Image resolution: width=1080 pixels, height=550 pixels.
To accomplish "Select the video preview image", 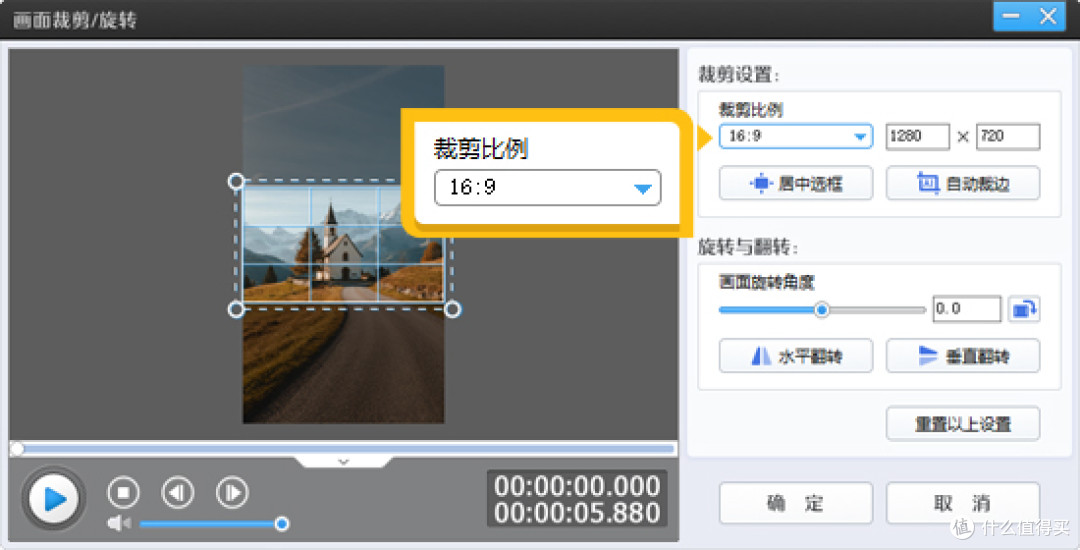I will pyautogui.click(x=343, y=244).
